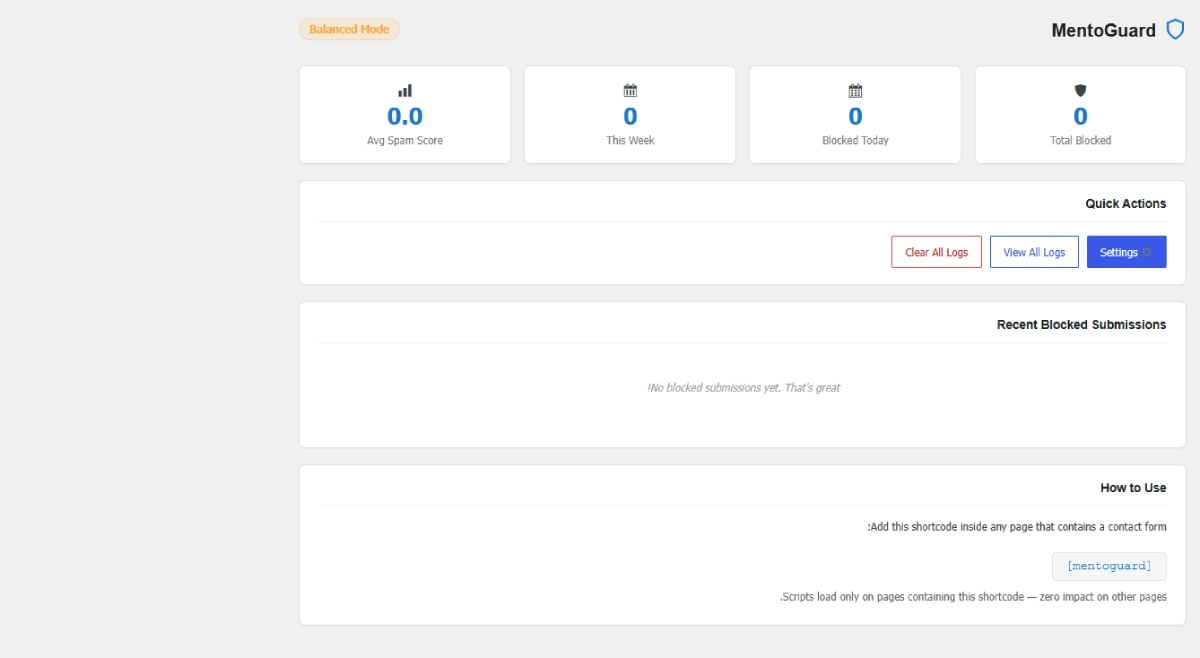Click the Balanced Mode badge

349,29
